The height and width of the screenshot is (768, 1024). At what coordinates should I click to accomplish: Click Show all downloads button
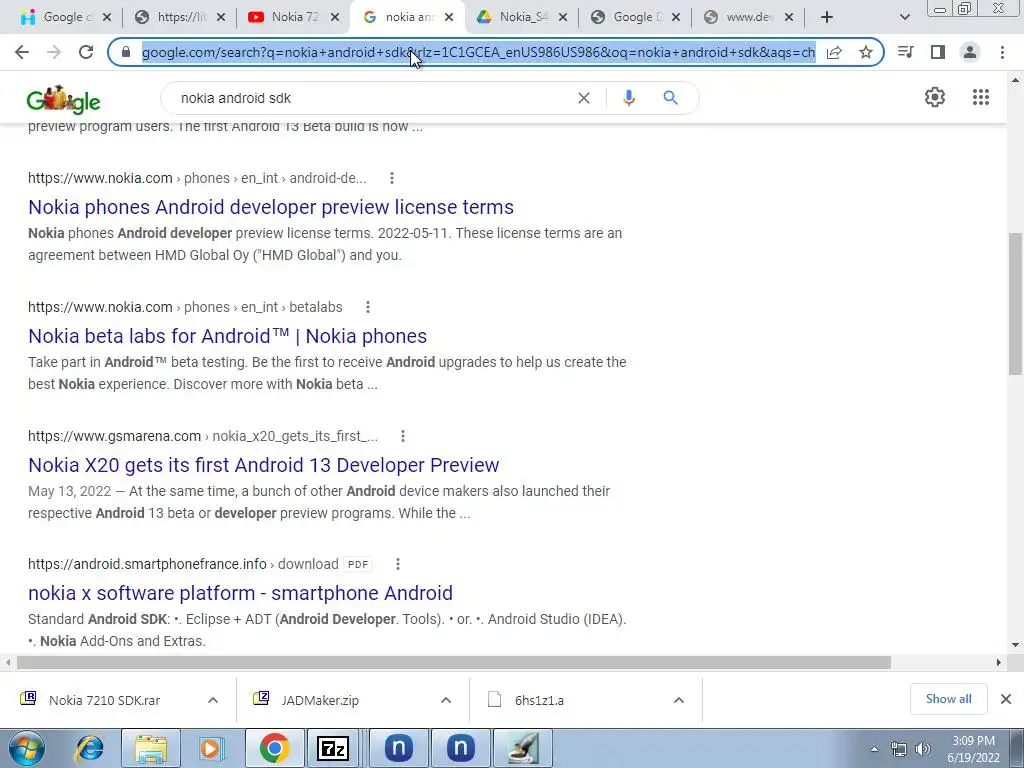tap(948, 699)
